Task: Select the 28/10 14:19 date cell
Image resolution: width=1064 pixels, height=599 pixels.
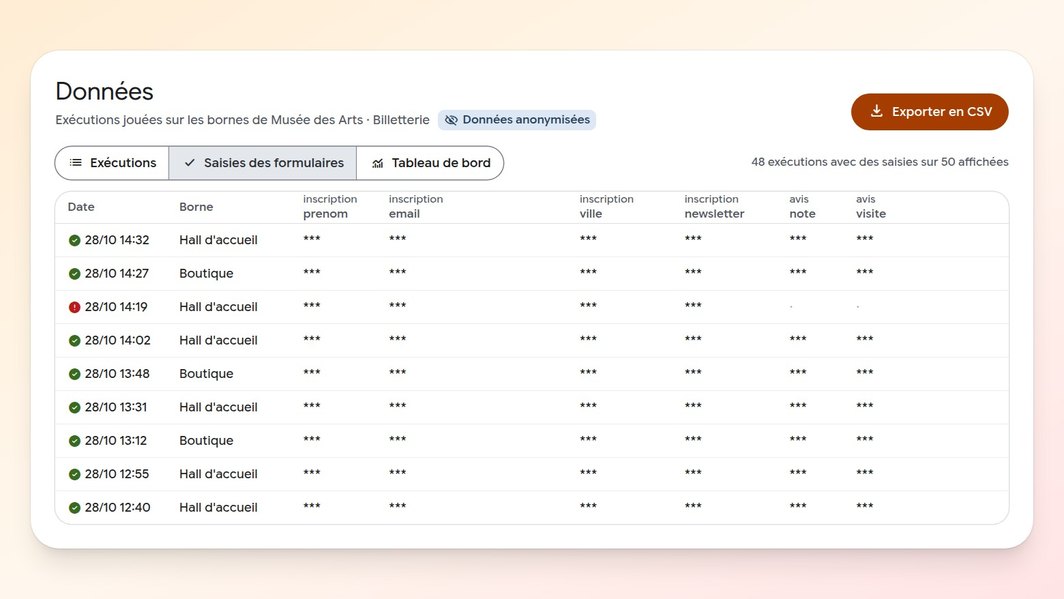Action: coord(116,307)
